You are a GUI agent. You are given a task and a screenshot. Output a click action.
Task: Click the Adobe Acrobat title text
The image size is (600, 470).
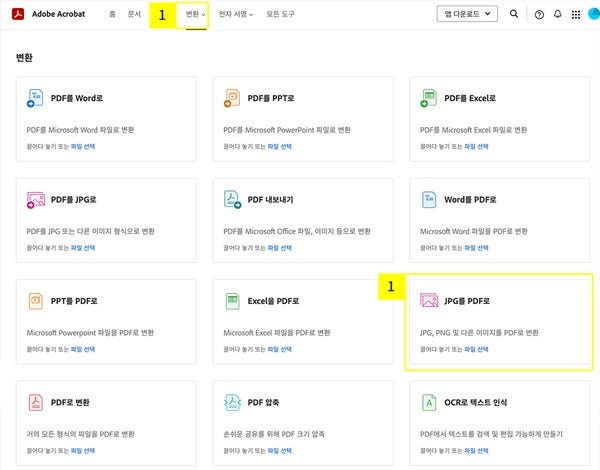pos(58,14)
